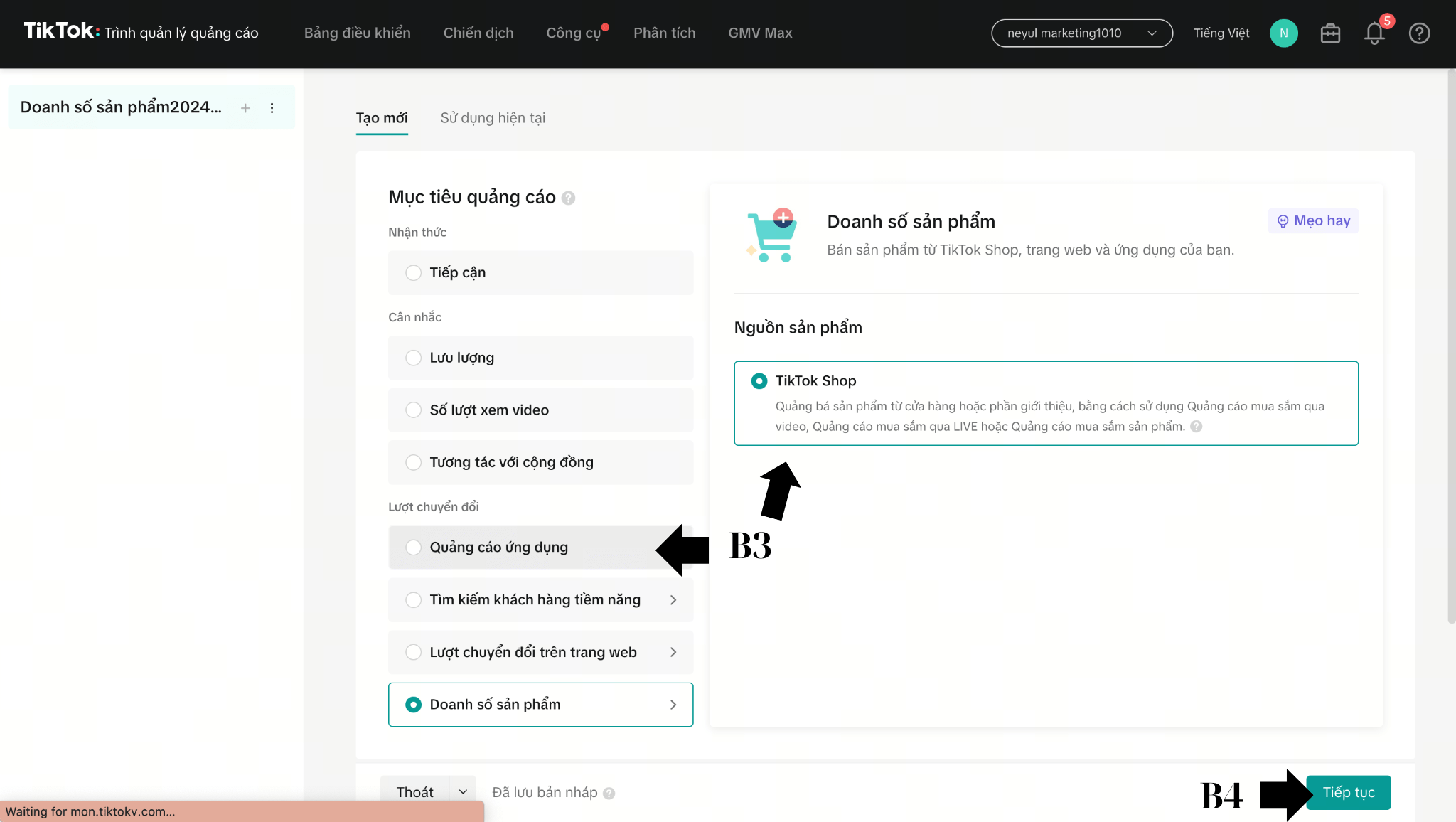Expand chevron on Doanh số sản phẩm

(x=673, y=705)
